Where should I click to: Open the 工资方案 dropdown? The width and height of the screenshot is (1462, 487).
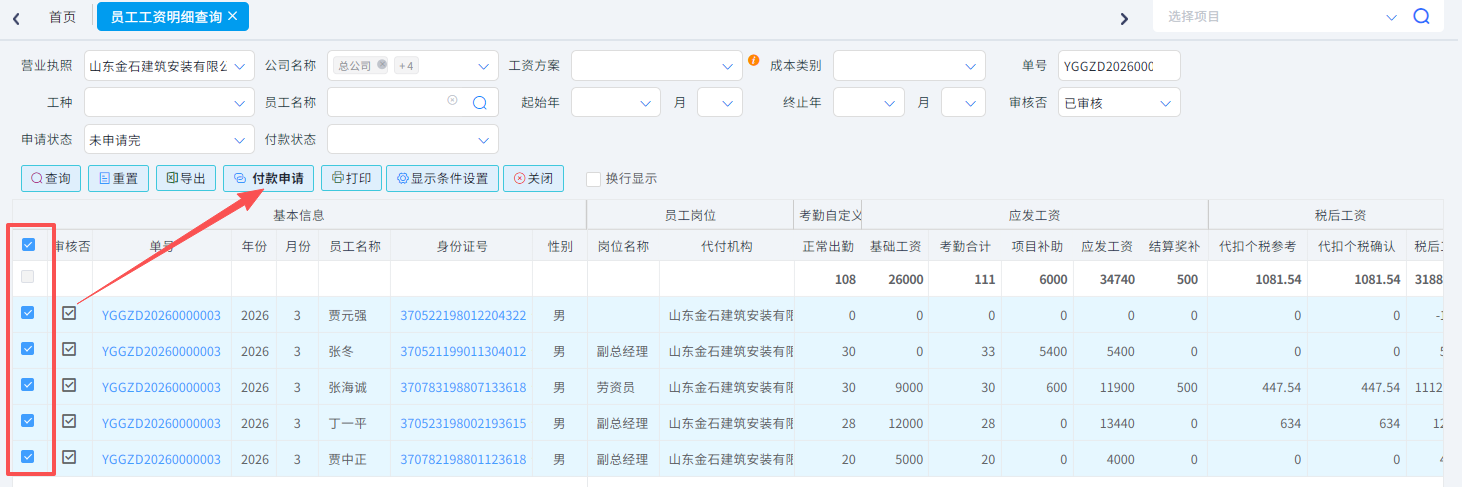tap(657, 66)
